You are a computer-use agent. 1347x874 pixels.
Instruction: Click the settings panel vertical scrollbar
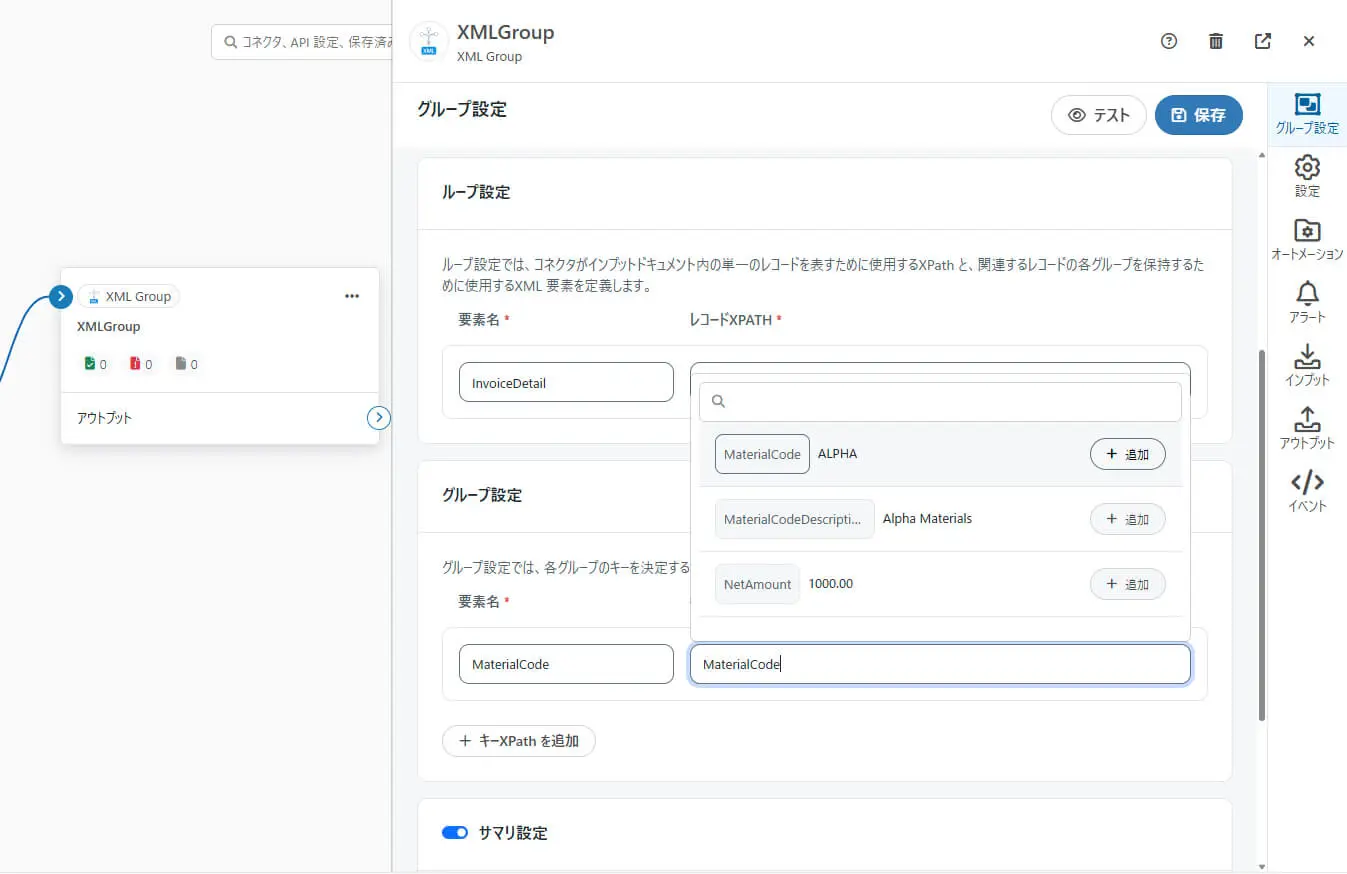tap(1261, 535)
